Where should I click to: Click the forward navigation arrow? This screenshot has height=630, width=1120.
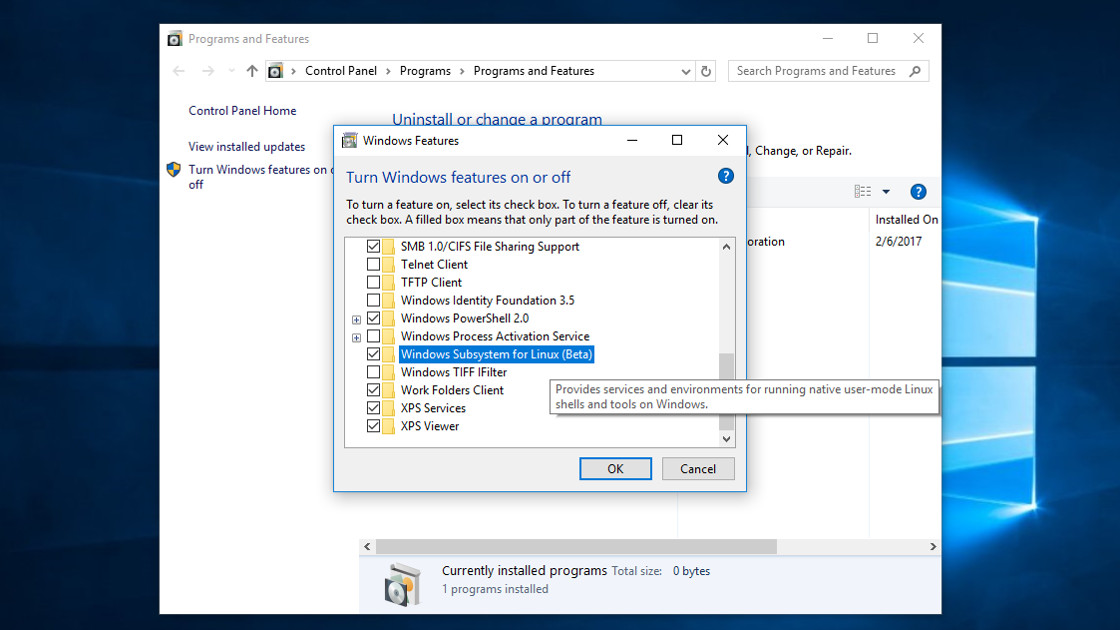click(x=208, y=71)
